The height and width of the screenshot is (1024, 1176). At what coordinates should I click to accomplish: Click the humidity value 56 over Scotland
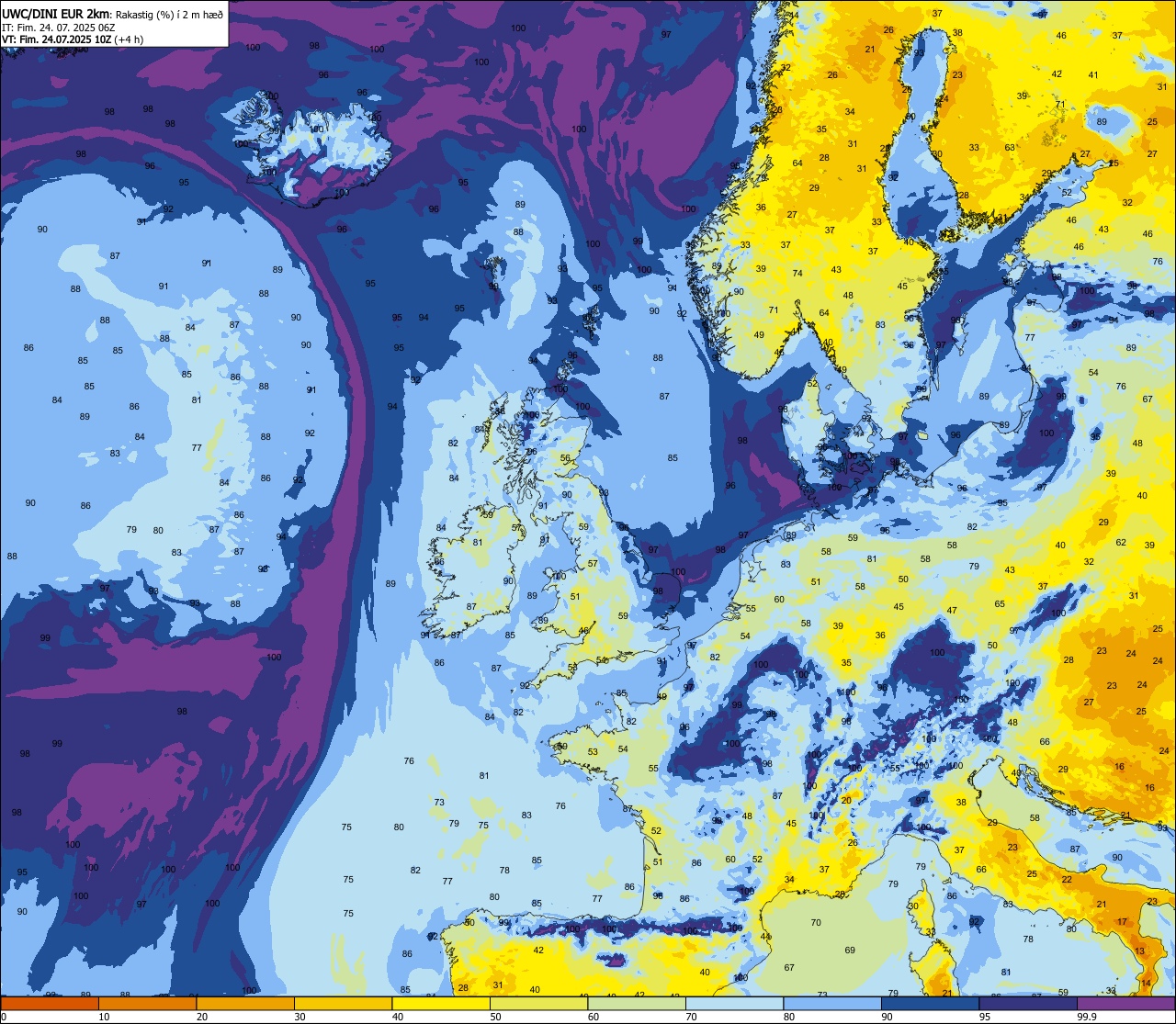click(x=566, y=458)
